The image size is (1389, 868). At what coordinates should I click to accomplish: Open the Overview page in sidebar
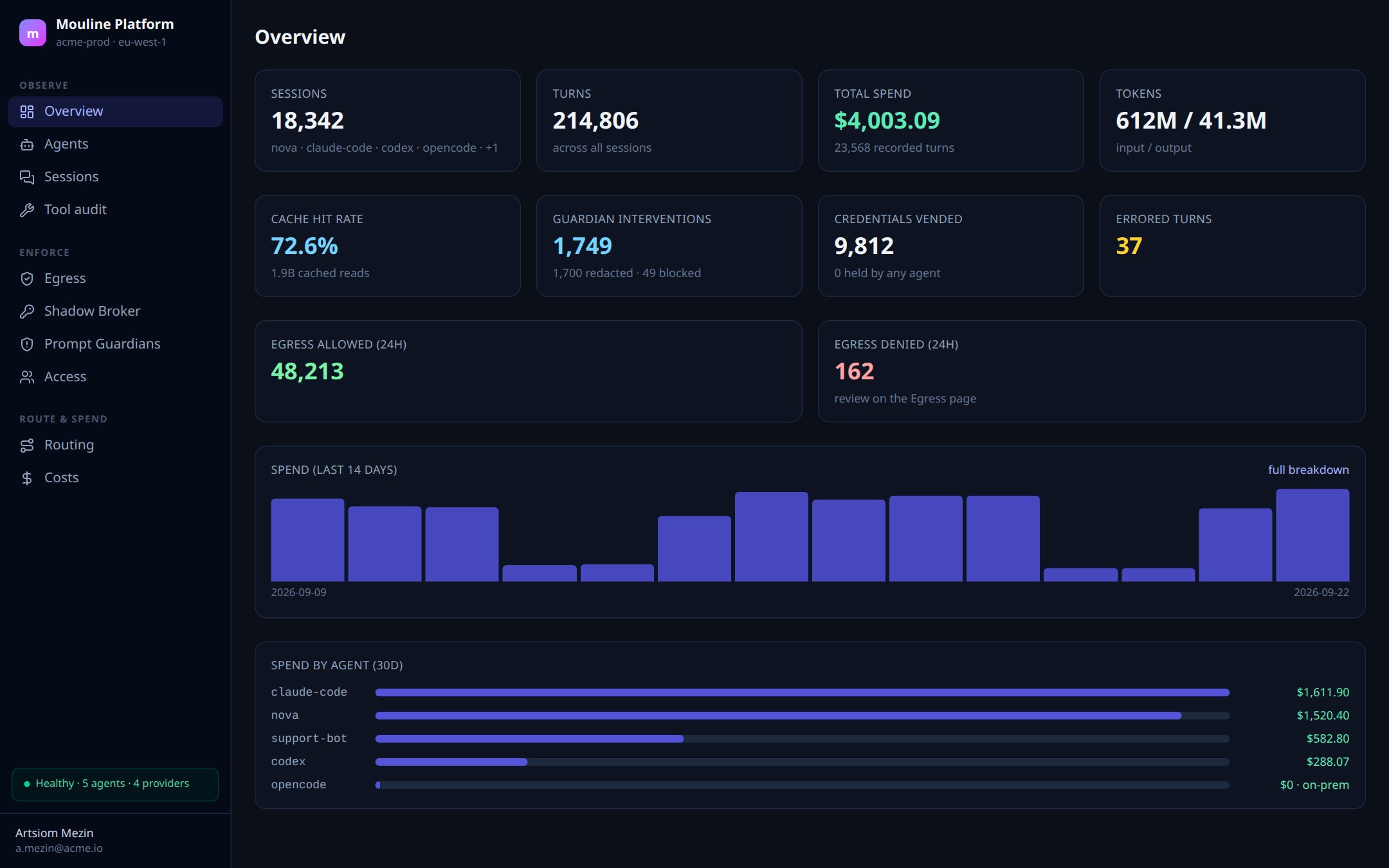point(115,112)
